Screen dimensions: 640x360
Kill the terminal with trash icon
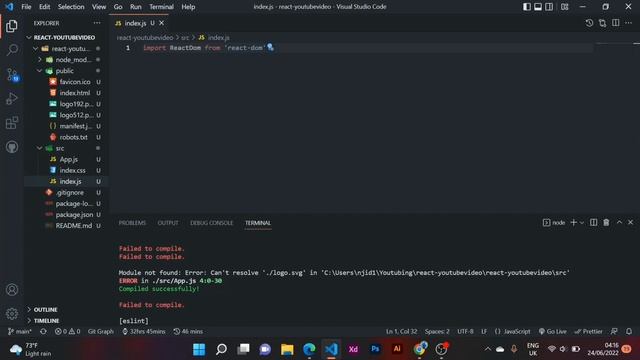coord(606,222)
